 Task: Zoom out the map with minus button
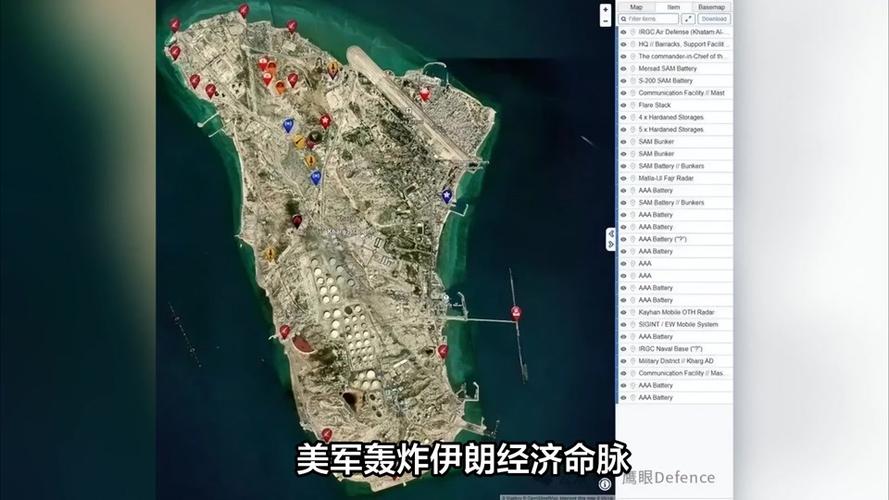click(606, 21)
